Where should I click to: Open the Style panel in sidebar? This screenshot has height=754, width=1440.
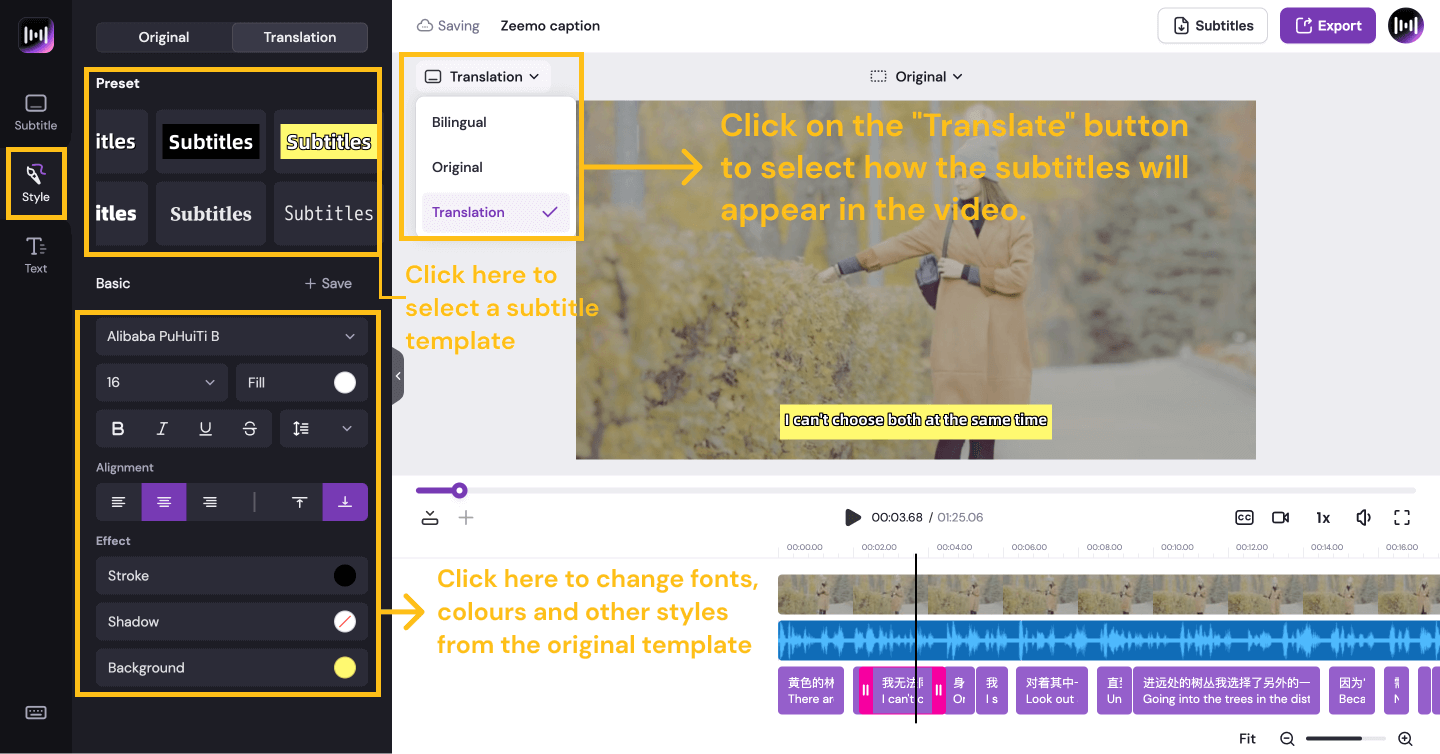[x=36, y=183]
